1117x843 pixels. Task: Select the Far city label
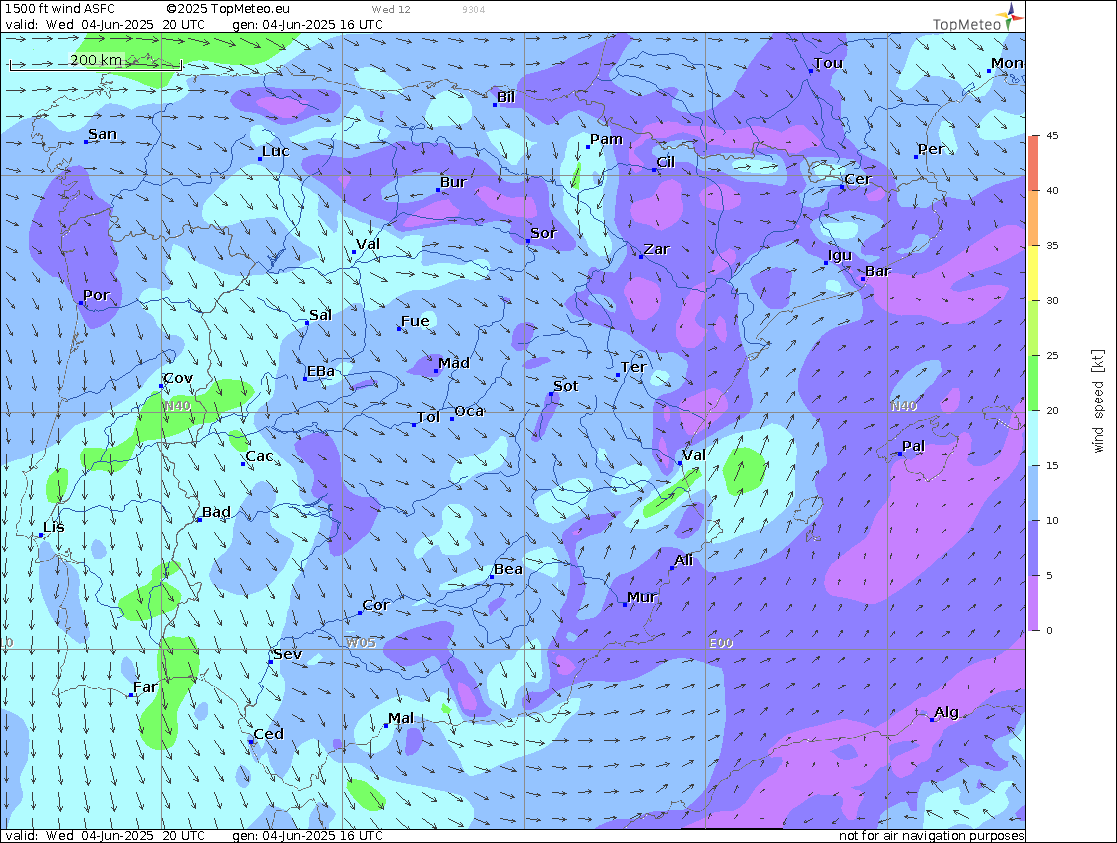click(x=145, y=687)
